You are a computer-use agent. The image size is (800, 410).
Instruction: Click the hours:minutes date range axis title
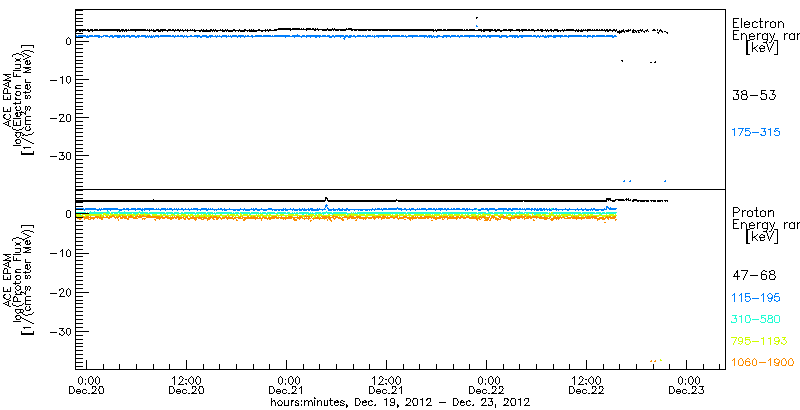tap(399, 402)
